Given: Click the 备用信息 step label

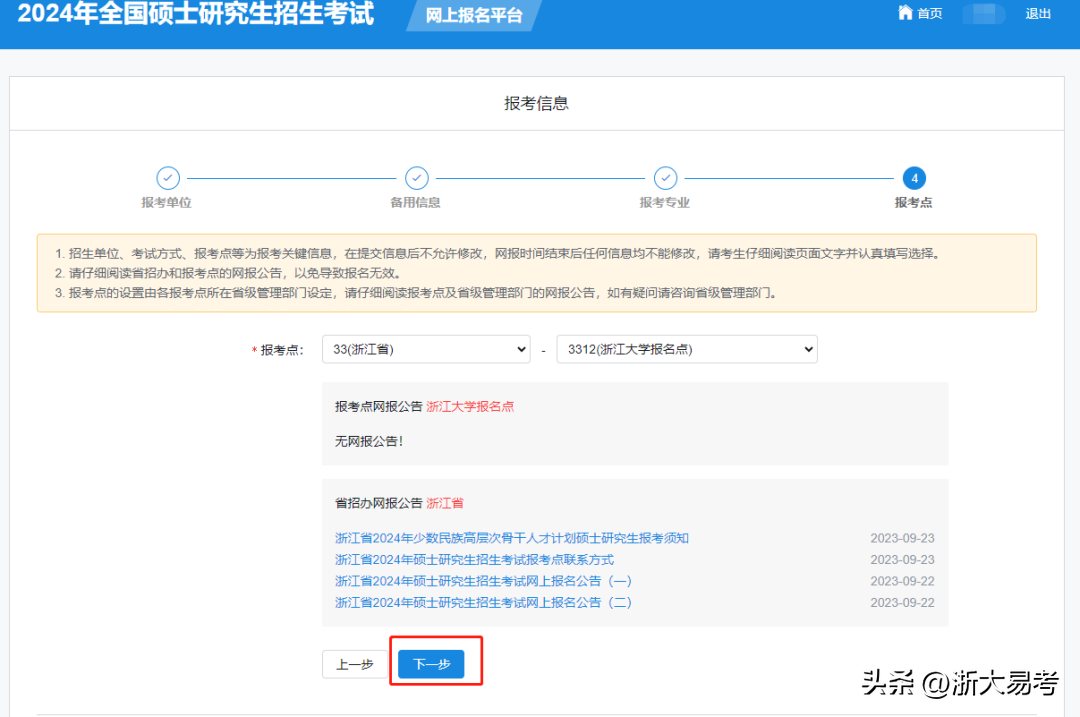Looking at the screenshot, I should (415, 202).
